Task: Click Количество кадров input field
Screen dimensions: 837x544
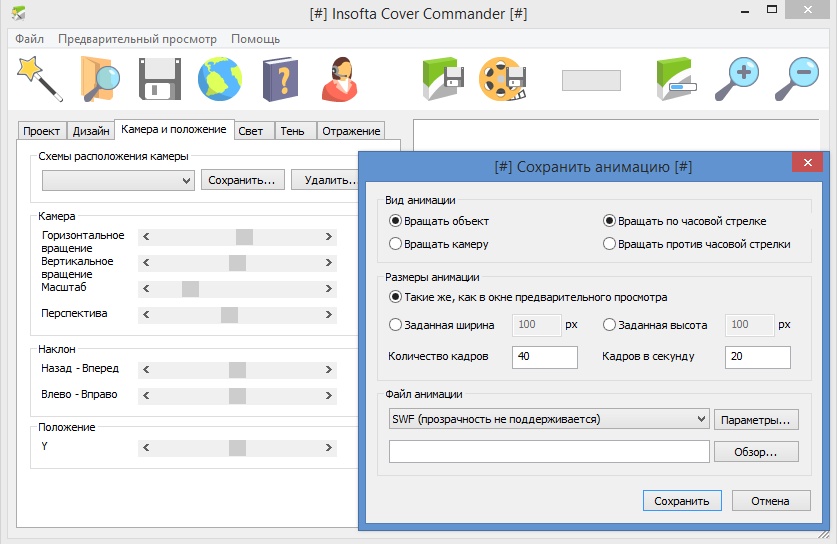Action: pyautogui.click(x=544, y=357)
